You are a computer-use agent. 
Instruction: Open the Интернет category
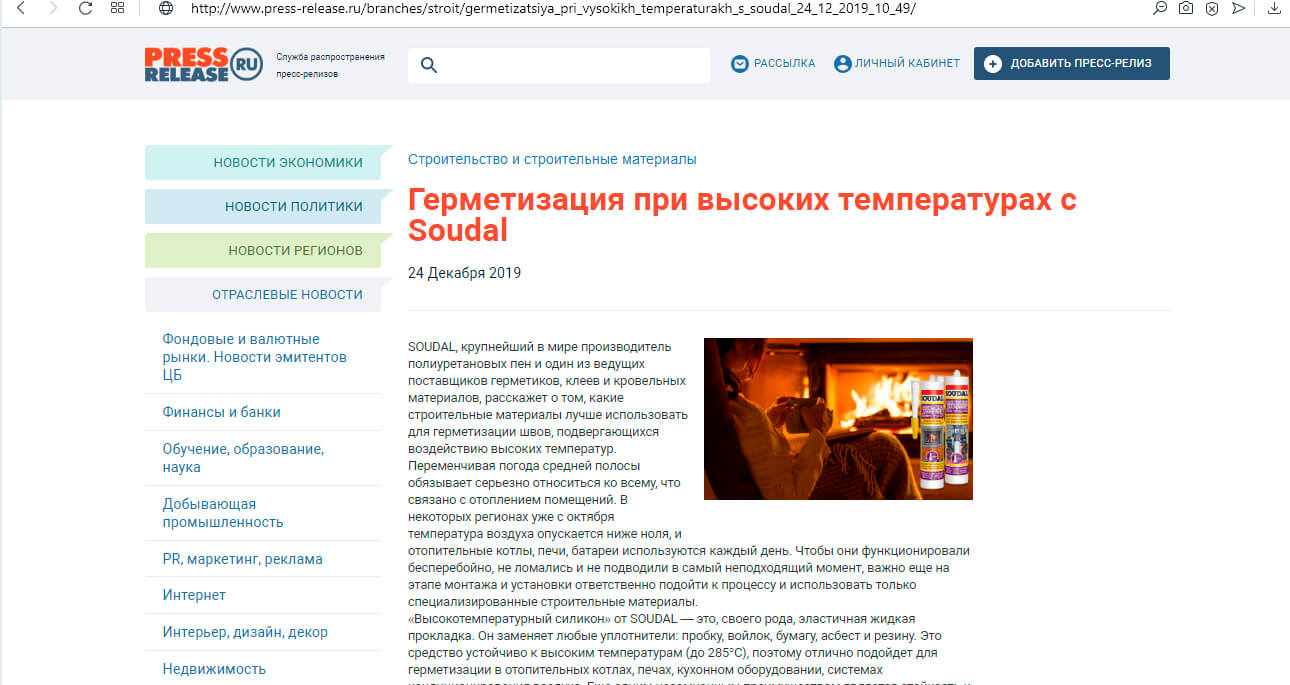coord(194,595)
